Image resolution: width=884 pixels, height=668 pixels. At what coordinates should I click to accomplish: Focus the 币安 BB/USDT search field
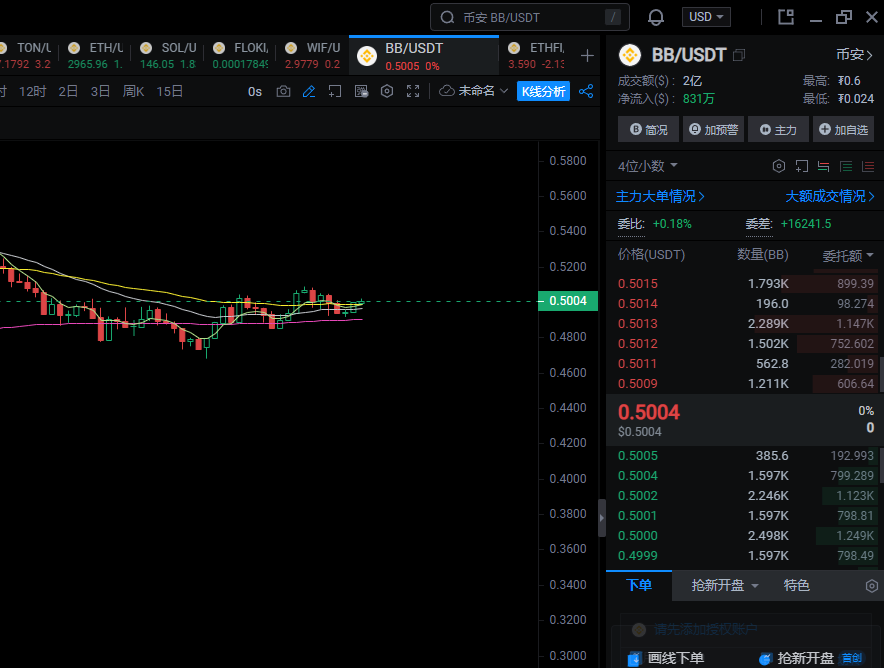point(530,17)
